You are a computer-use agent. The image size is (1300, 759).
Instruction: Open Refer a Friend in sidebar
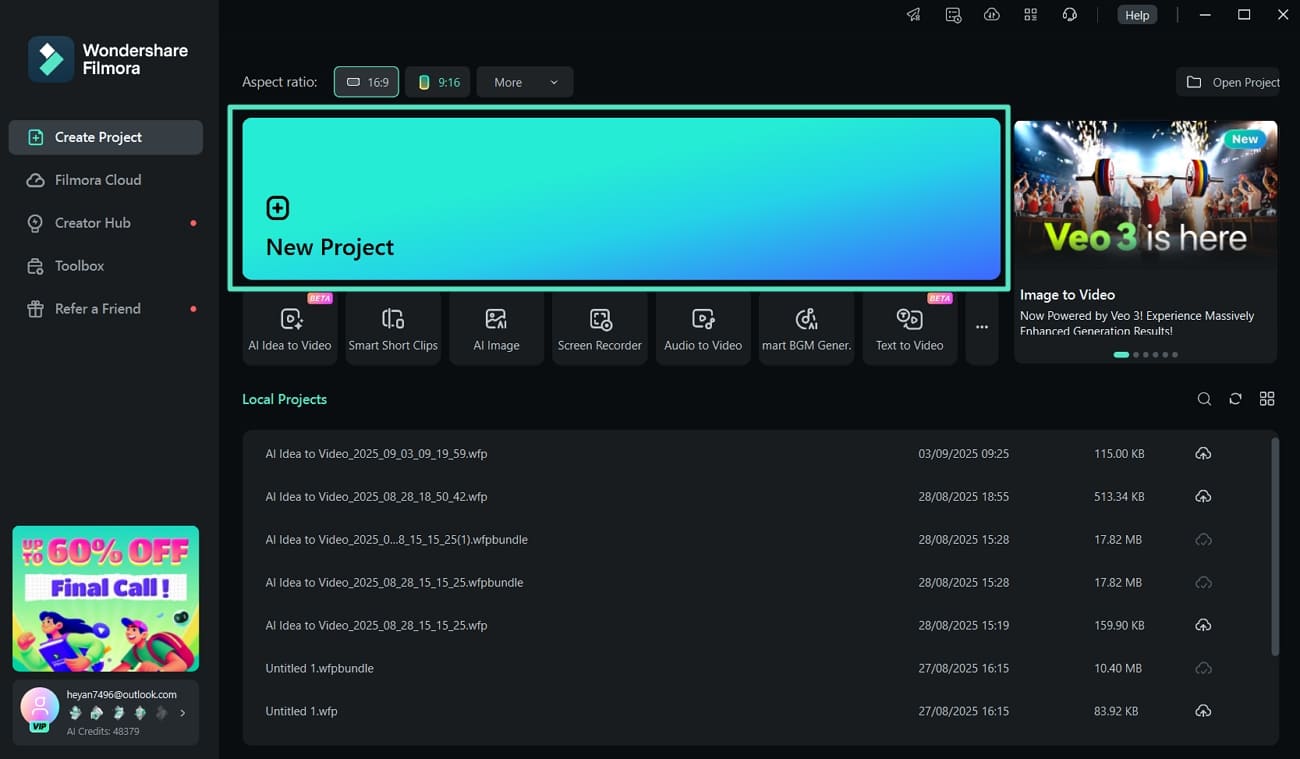coord(106,309)
